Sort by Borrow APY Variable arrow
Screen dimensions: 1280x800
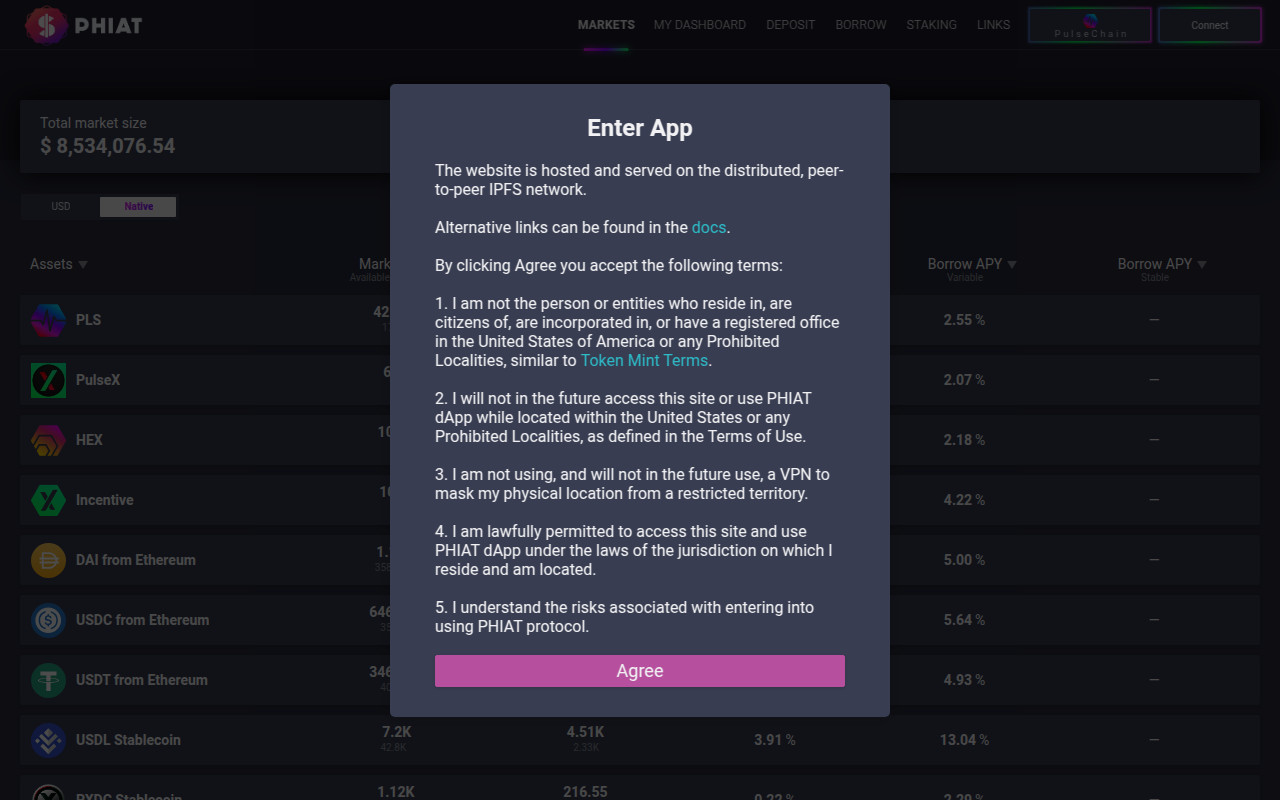[1012, 265]
